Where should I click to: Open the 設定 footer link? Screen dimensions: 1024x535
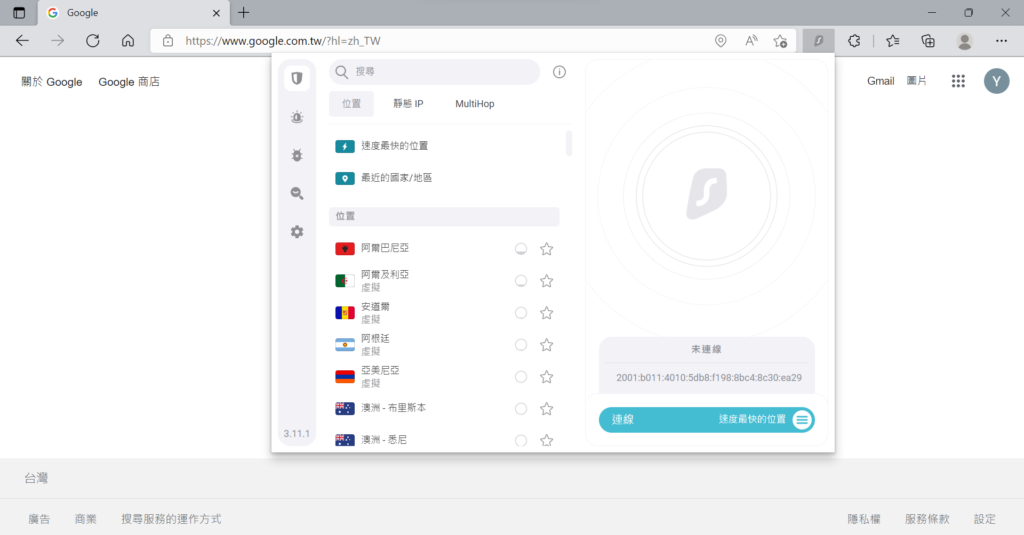pos(985,519)
